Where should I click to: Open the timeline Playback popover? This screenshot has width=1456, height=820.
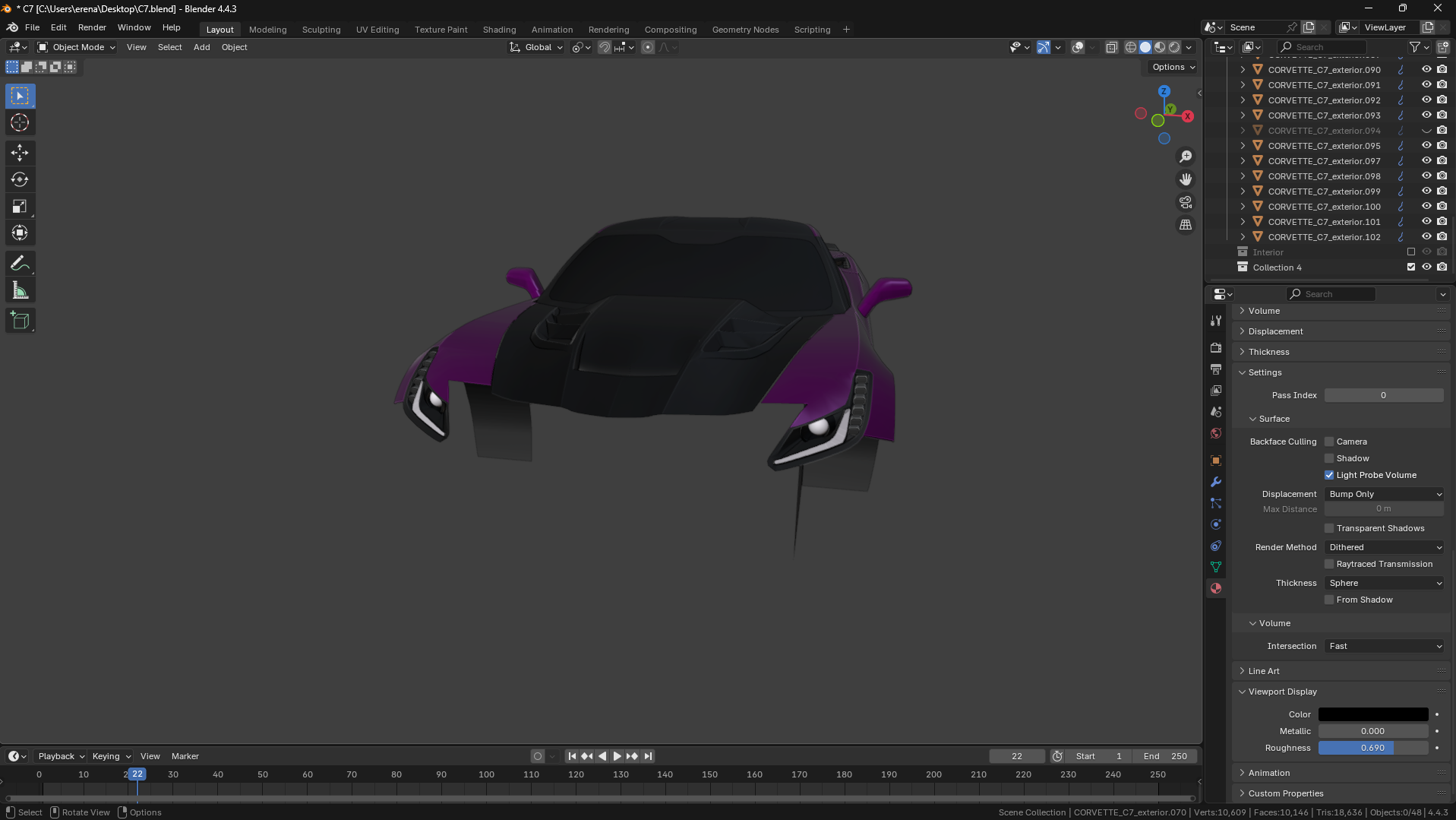(x=61, y=756)
